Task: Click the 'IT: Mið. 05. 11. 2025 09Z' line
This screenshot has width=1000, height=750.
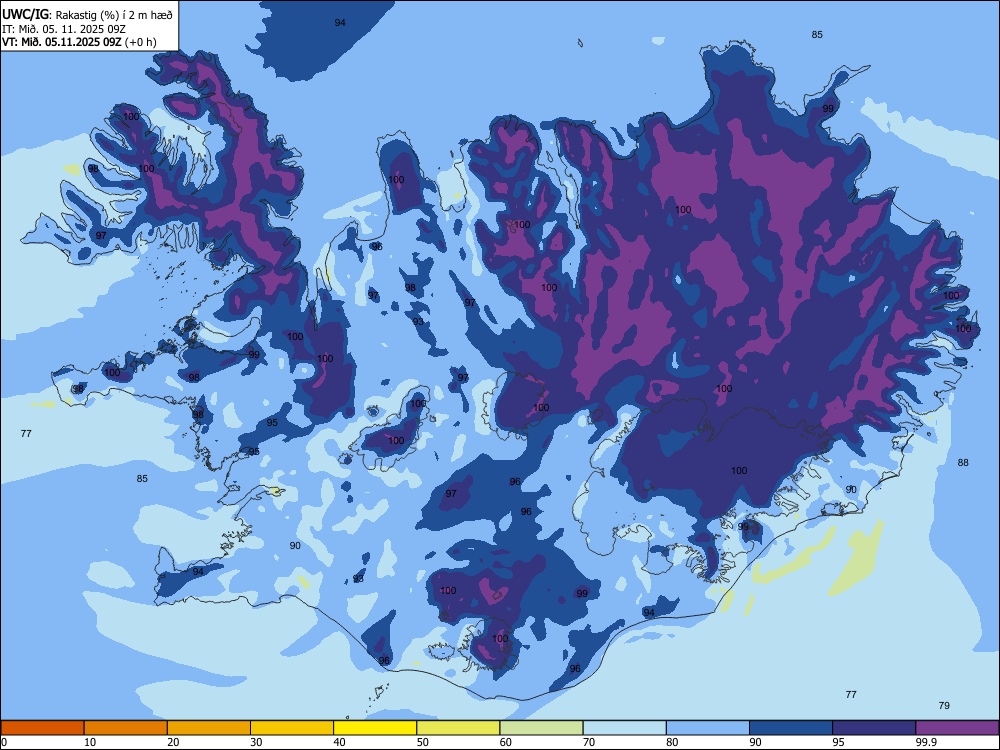Action: (64, 29)
